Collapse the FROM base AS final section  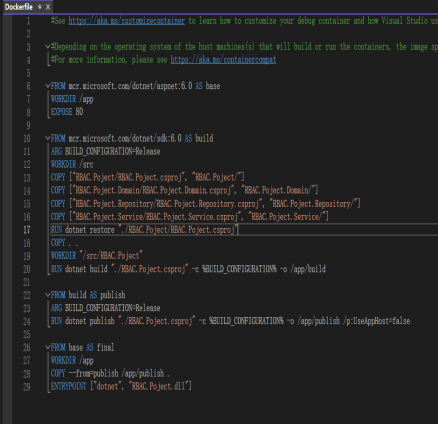click(48, 347)
